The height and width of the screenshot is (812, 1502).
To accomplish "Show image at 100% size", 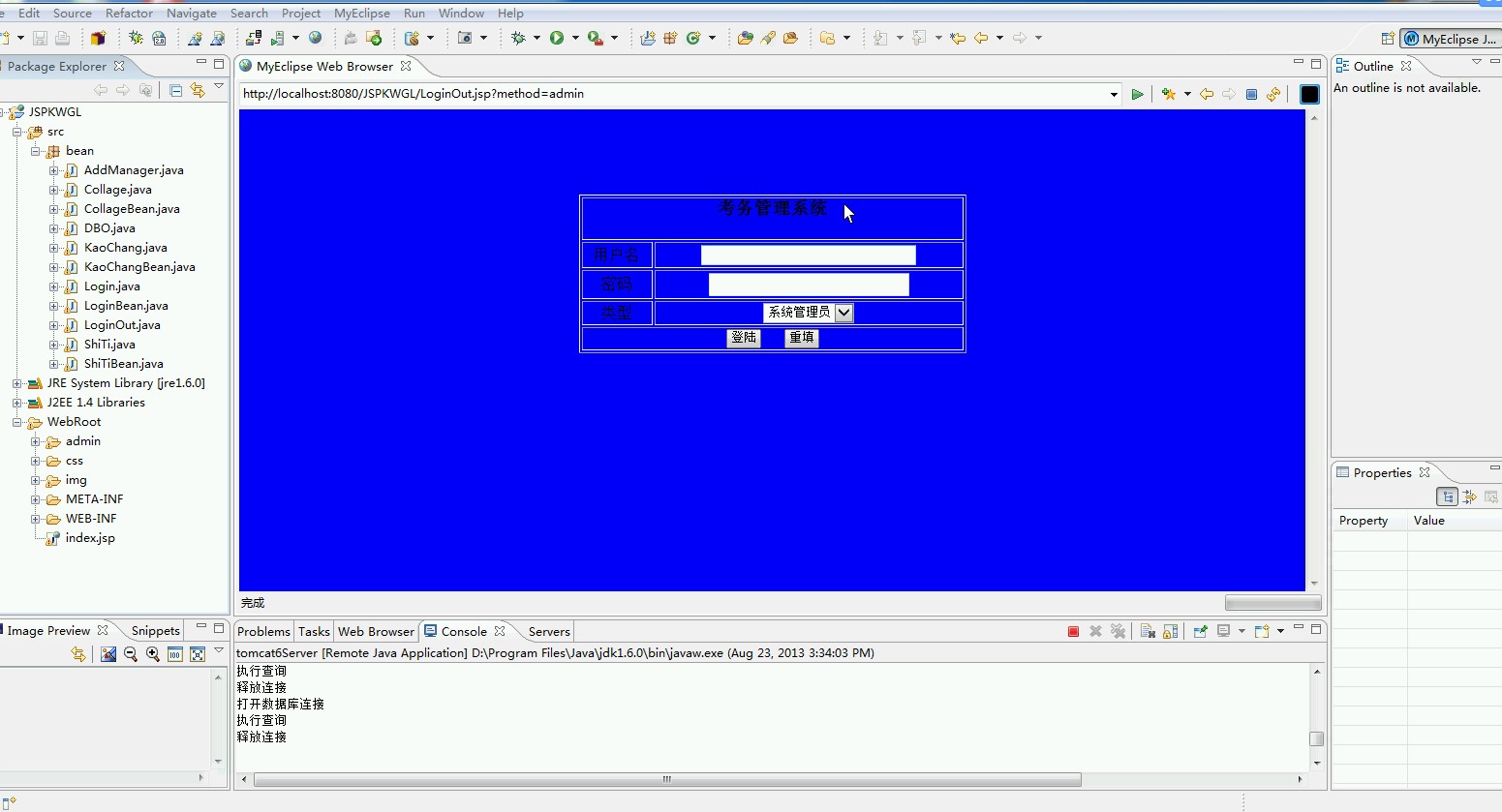I will pos(175,654).
